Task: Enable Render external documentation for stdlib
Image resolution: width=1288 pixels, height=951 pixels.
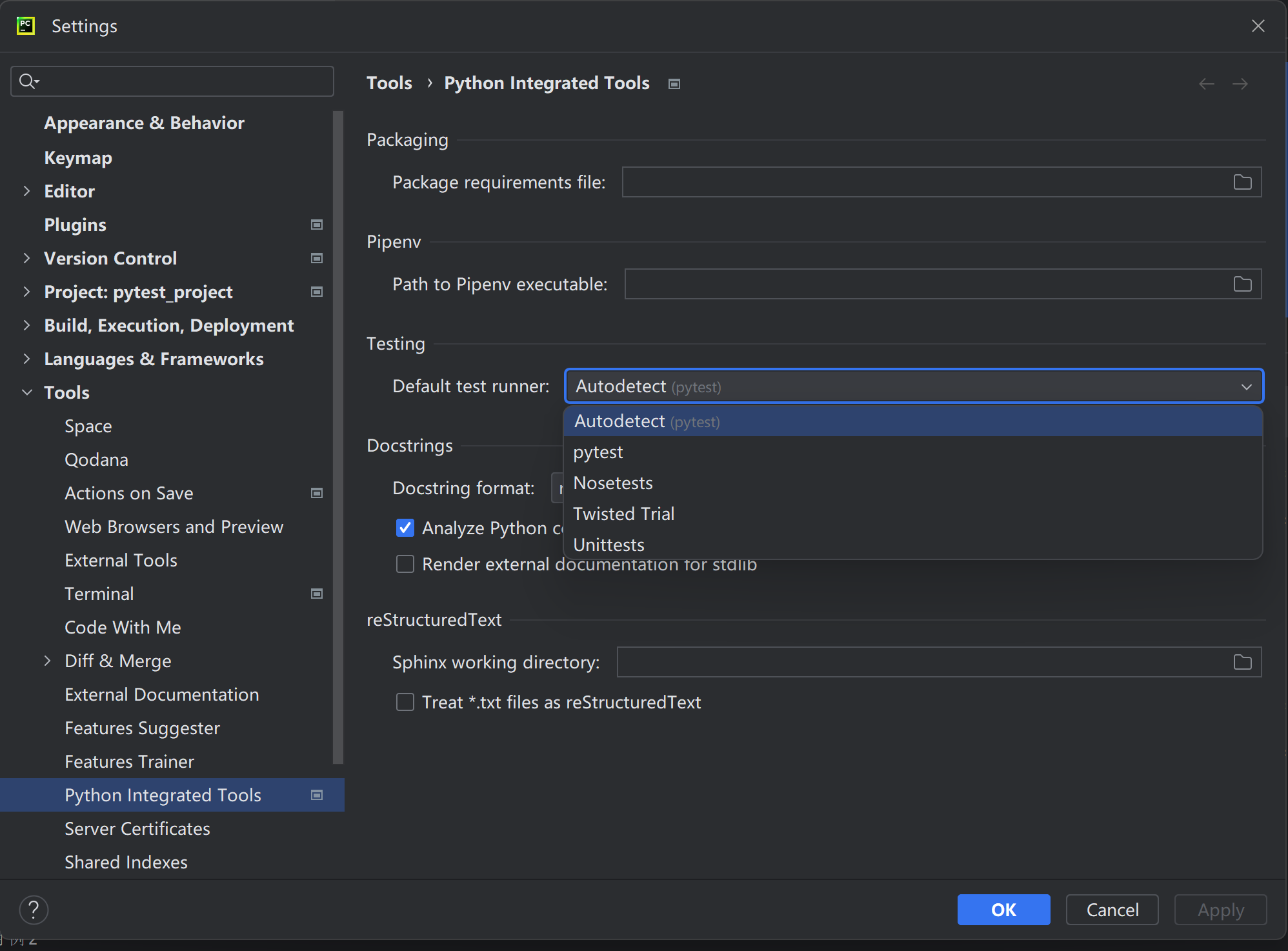Action: point(405,565)
